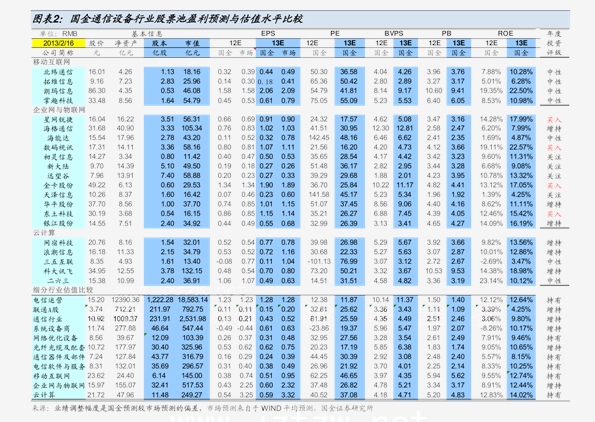Select 通信行业 market value 2,531.98
This screenshot has width=595, height=422.
click(x=193, y=319)
